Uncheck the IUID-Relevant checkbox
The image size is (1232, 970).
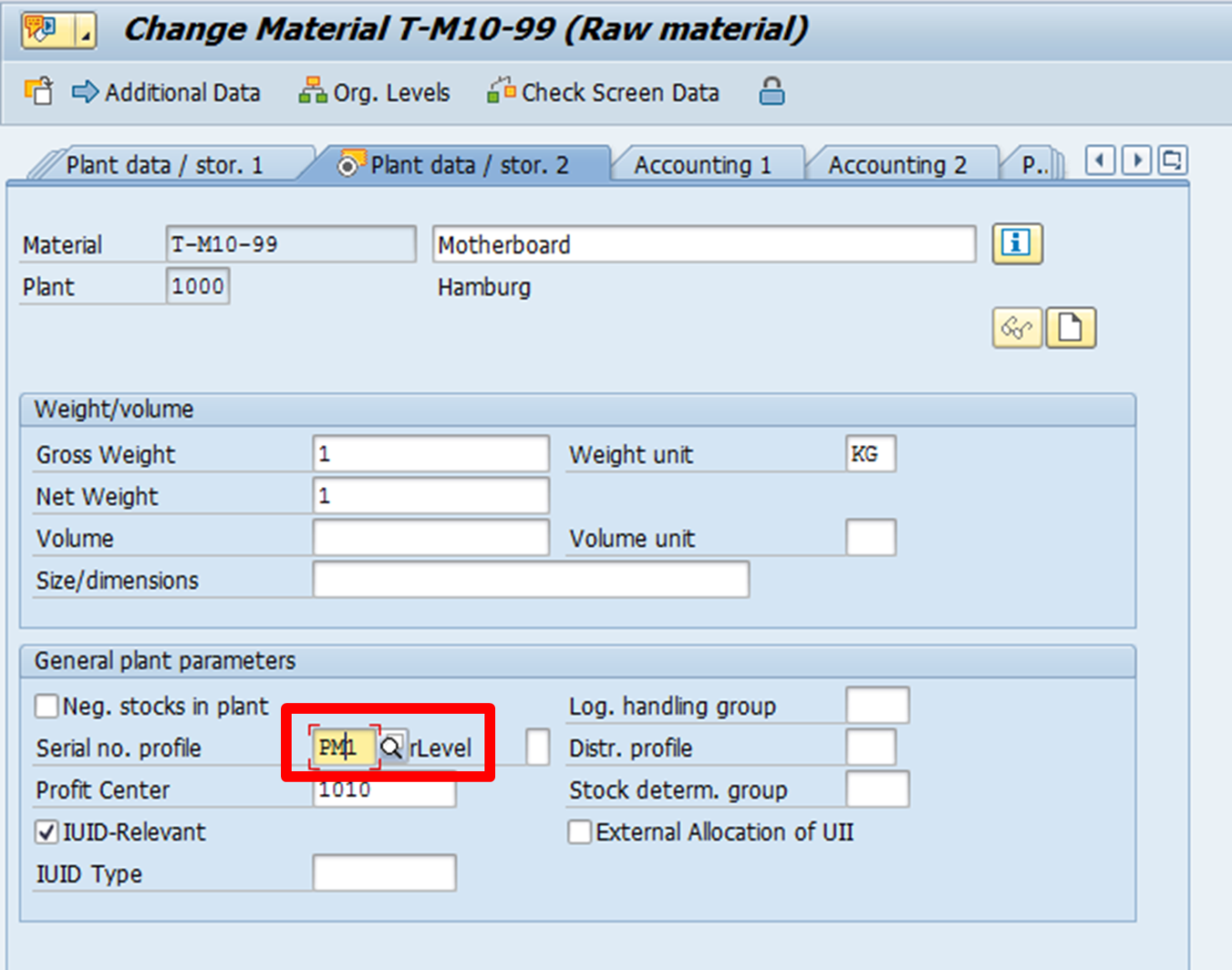coord(46,832)
